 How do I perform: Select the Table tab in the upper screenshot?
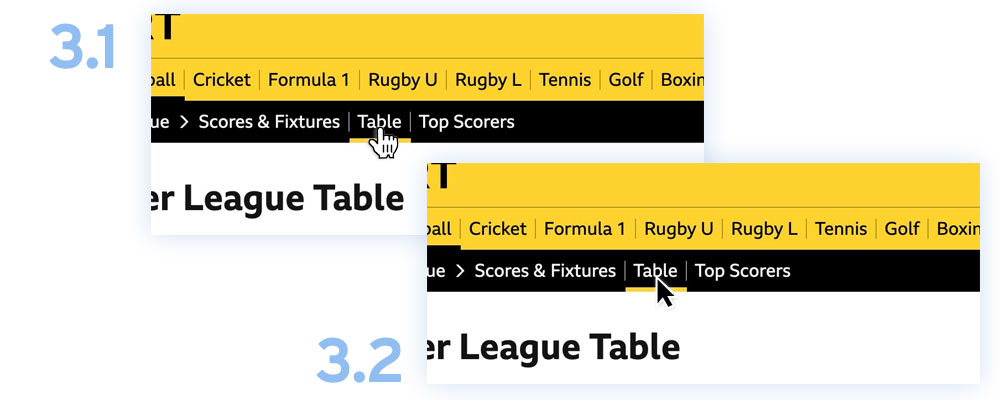[379, 122]
